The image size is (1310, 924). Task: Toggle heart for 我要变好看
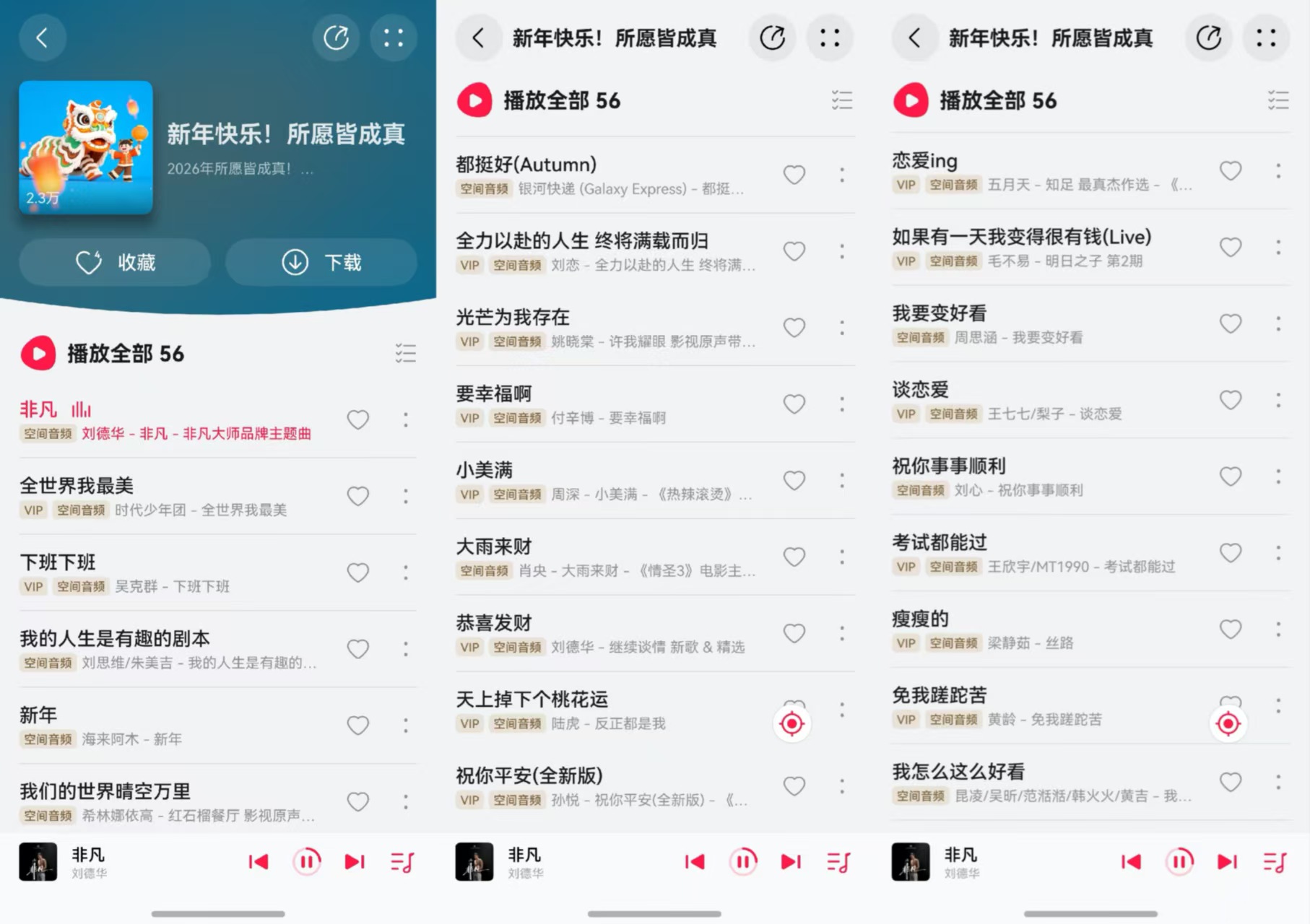[x=1231, y=323]
